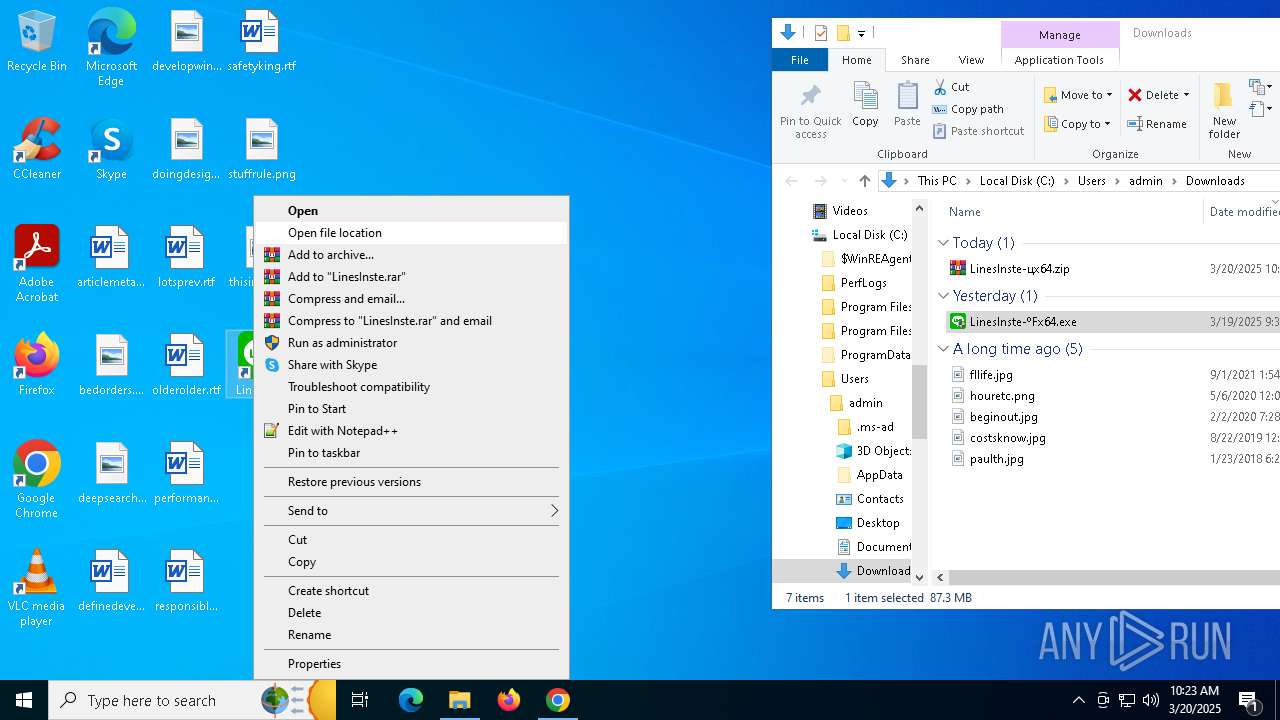Screen dimensions: 1280x720
Task: Create a New folder from ribbon
Action: pos(1224,110)
